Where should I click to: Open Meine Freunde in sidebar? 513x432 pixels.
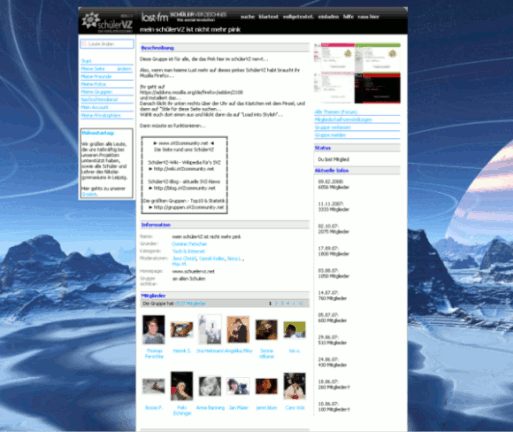(96, 76)
